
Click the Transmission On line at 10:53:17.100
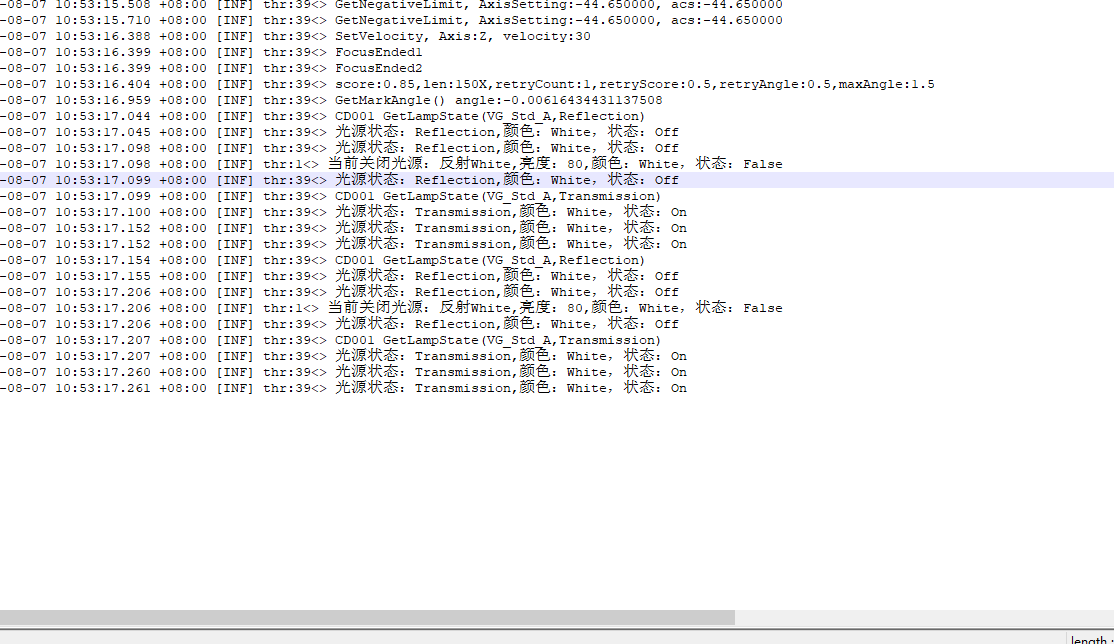[510, 212]
